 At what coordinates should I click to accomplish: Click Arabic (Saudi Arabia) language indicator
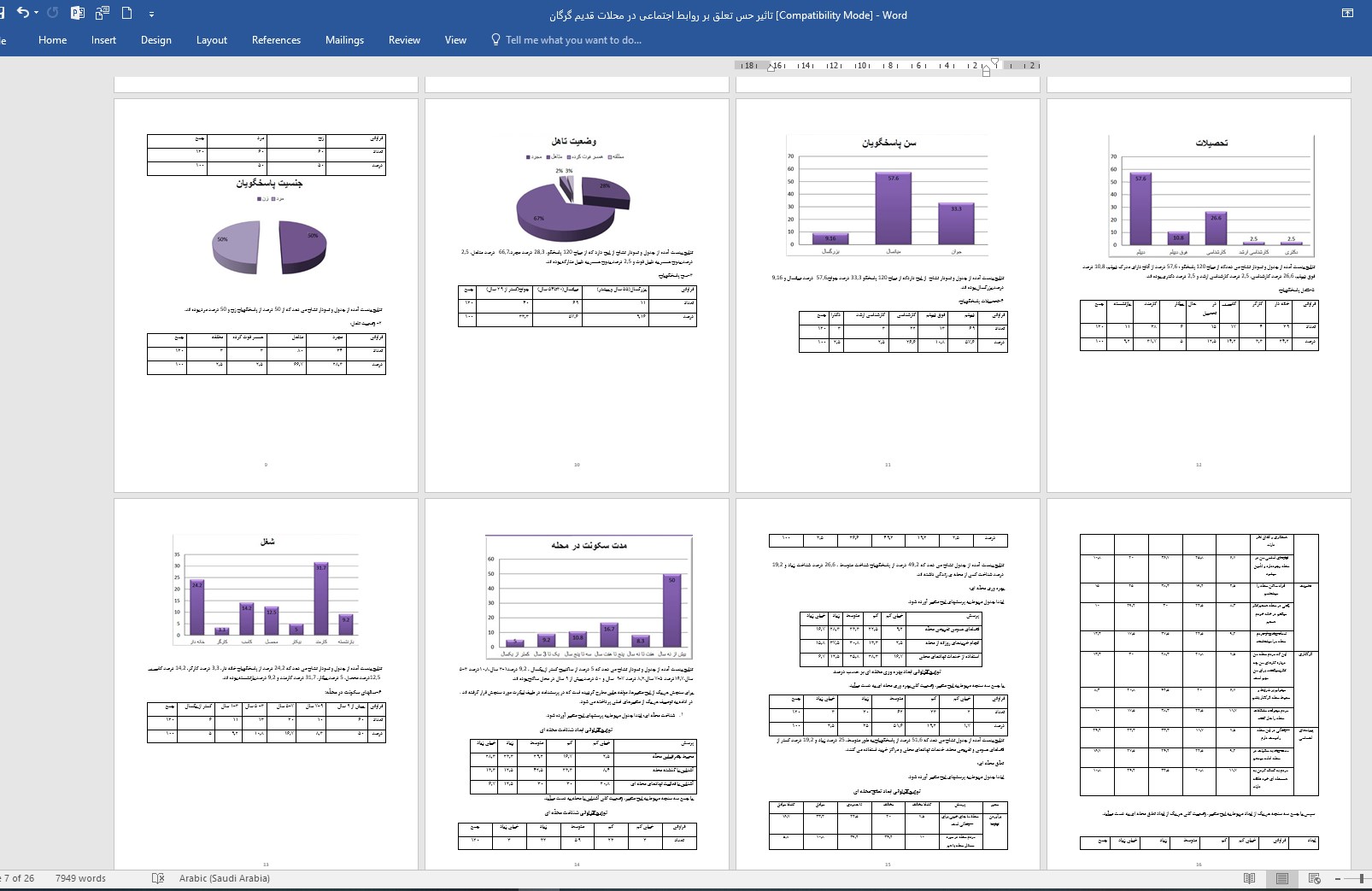click(225, 878)
